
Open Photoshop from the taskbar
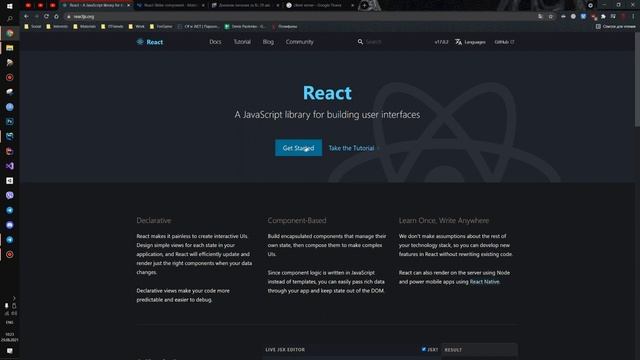(10, 122)
